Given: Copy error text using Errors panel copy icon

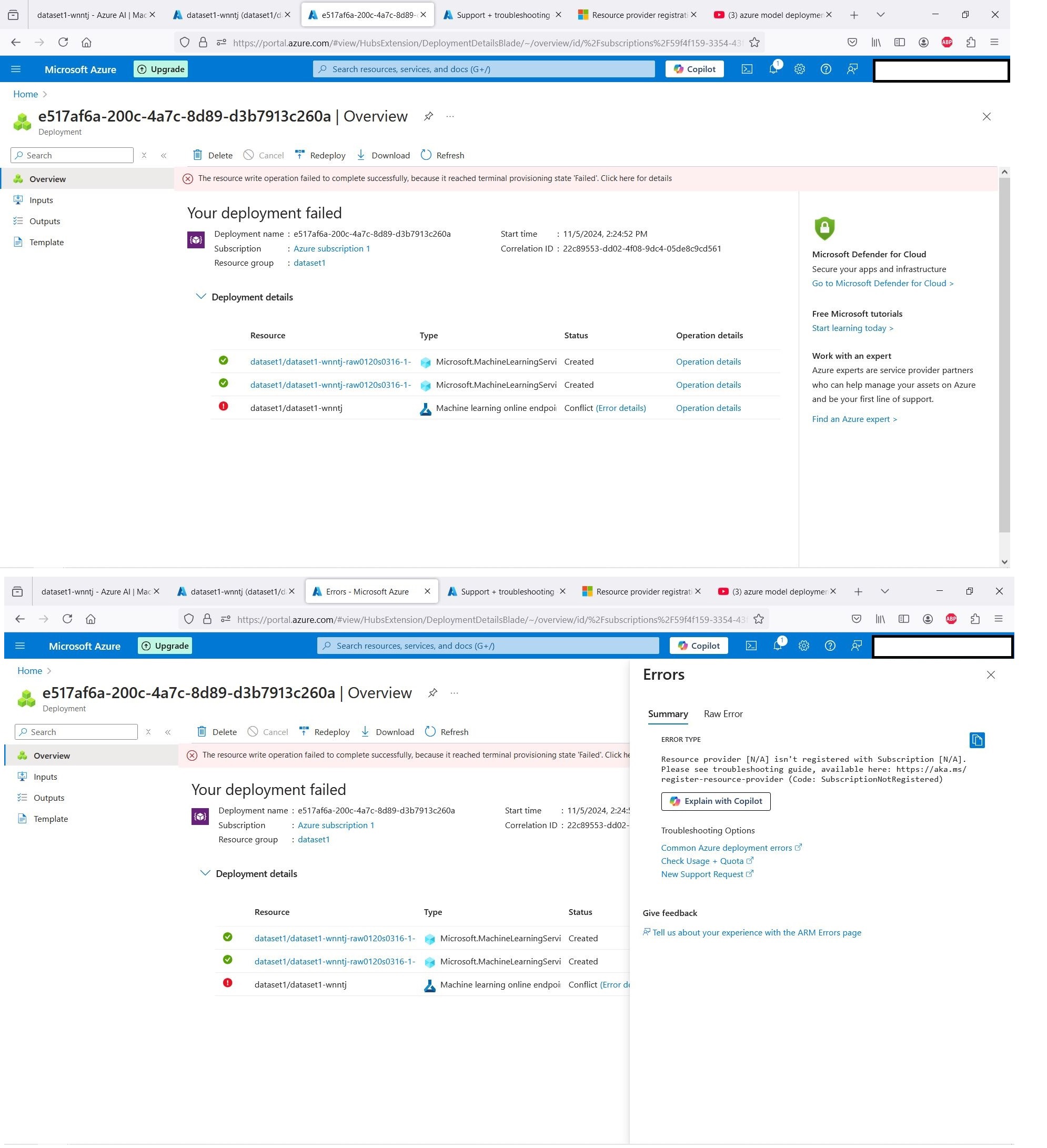Looking at the screenshot, I should pos(976,740).
